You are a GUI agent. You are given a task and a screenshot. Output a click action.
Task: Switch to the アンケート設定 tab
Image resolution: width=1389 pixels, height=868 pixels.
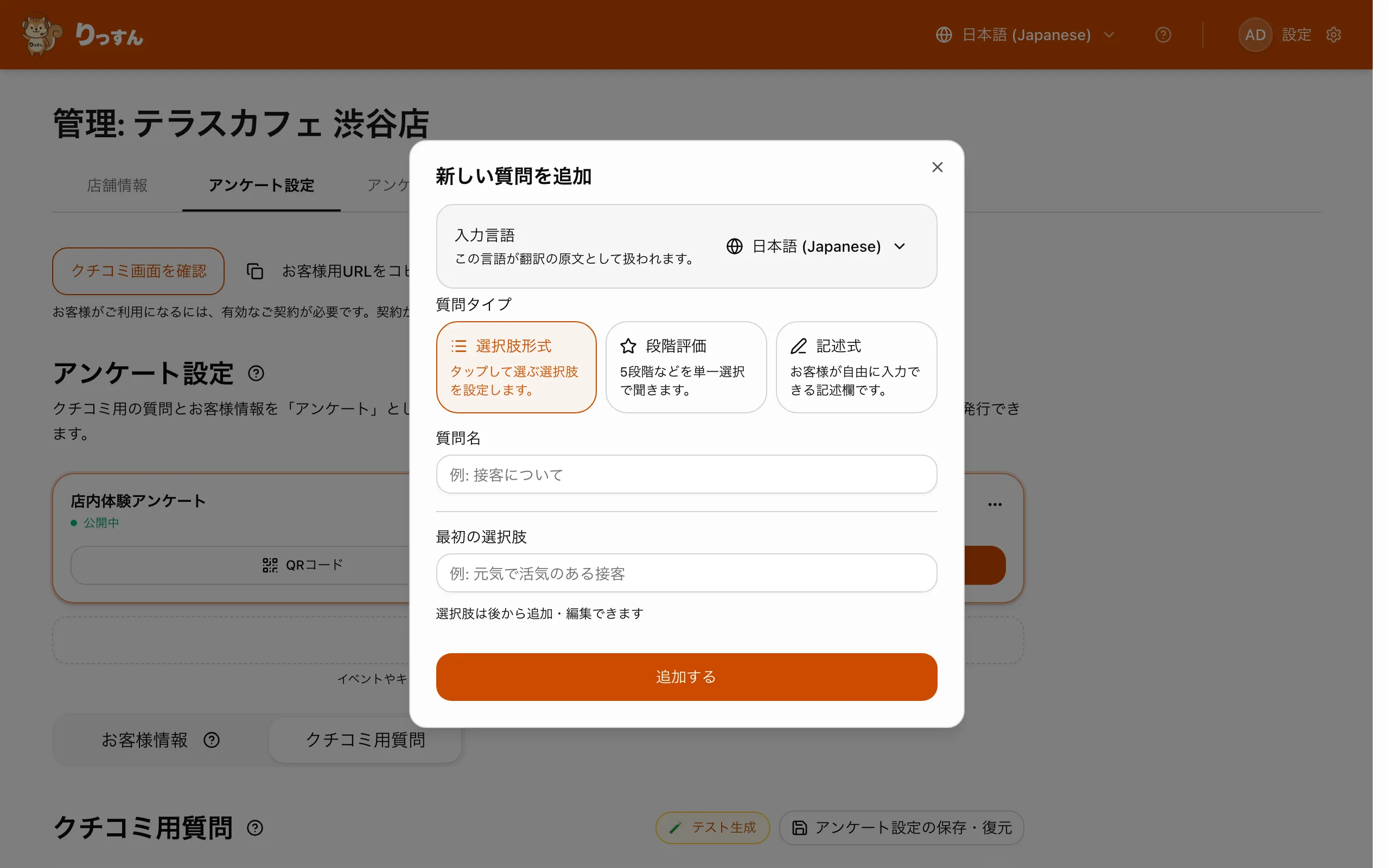261,186
